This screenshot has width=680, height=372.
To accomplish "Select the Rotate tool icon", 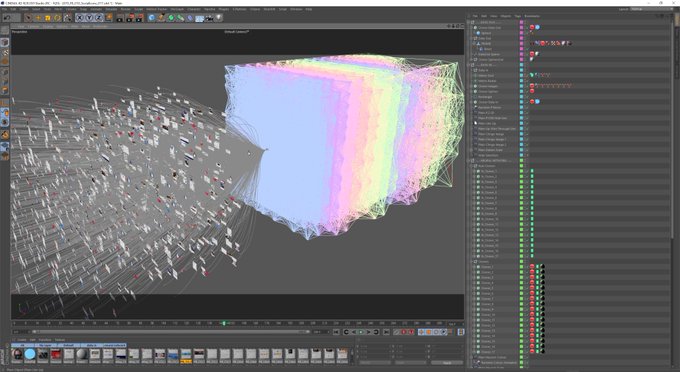I will [57, 18].
